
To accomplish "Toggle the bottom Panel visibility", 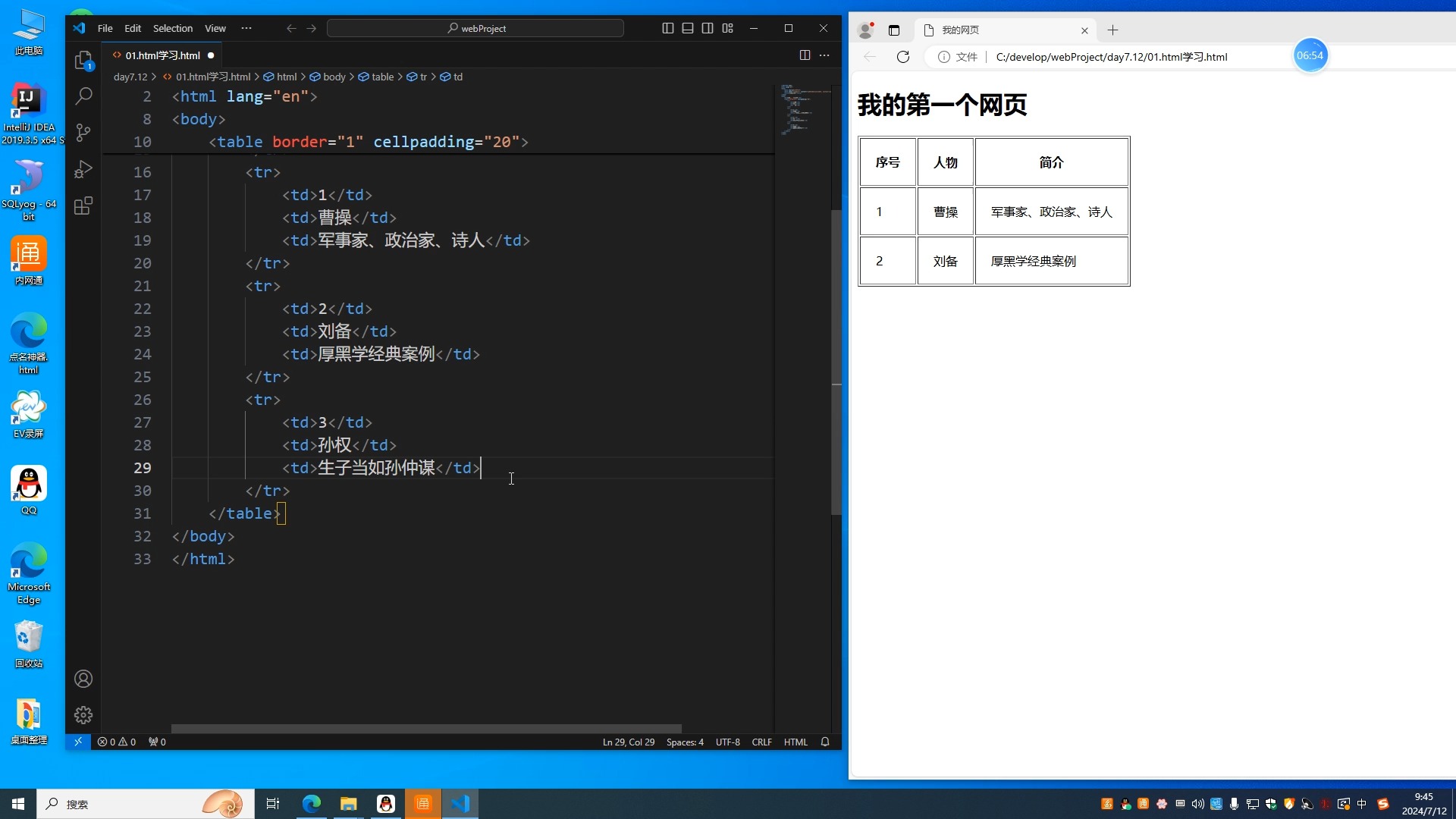I will coord(688,28).
